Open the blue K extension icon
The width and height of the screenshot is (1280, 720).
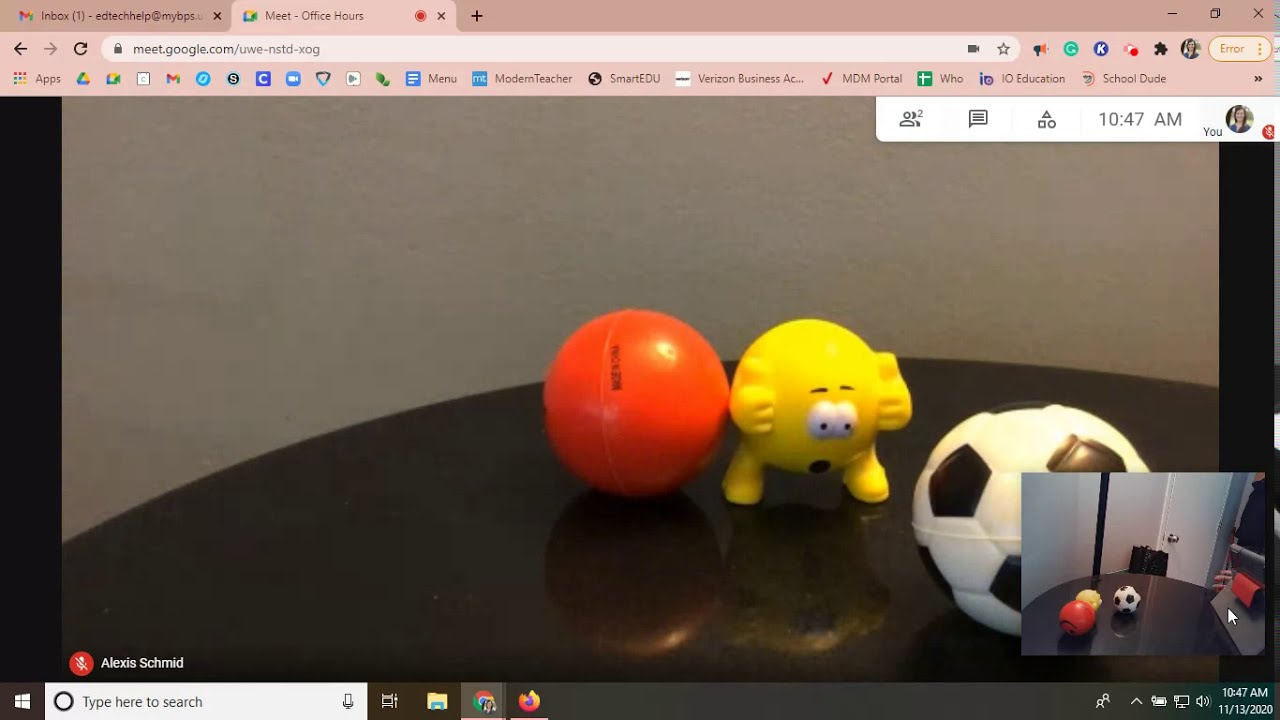coord(1101,49)
